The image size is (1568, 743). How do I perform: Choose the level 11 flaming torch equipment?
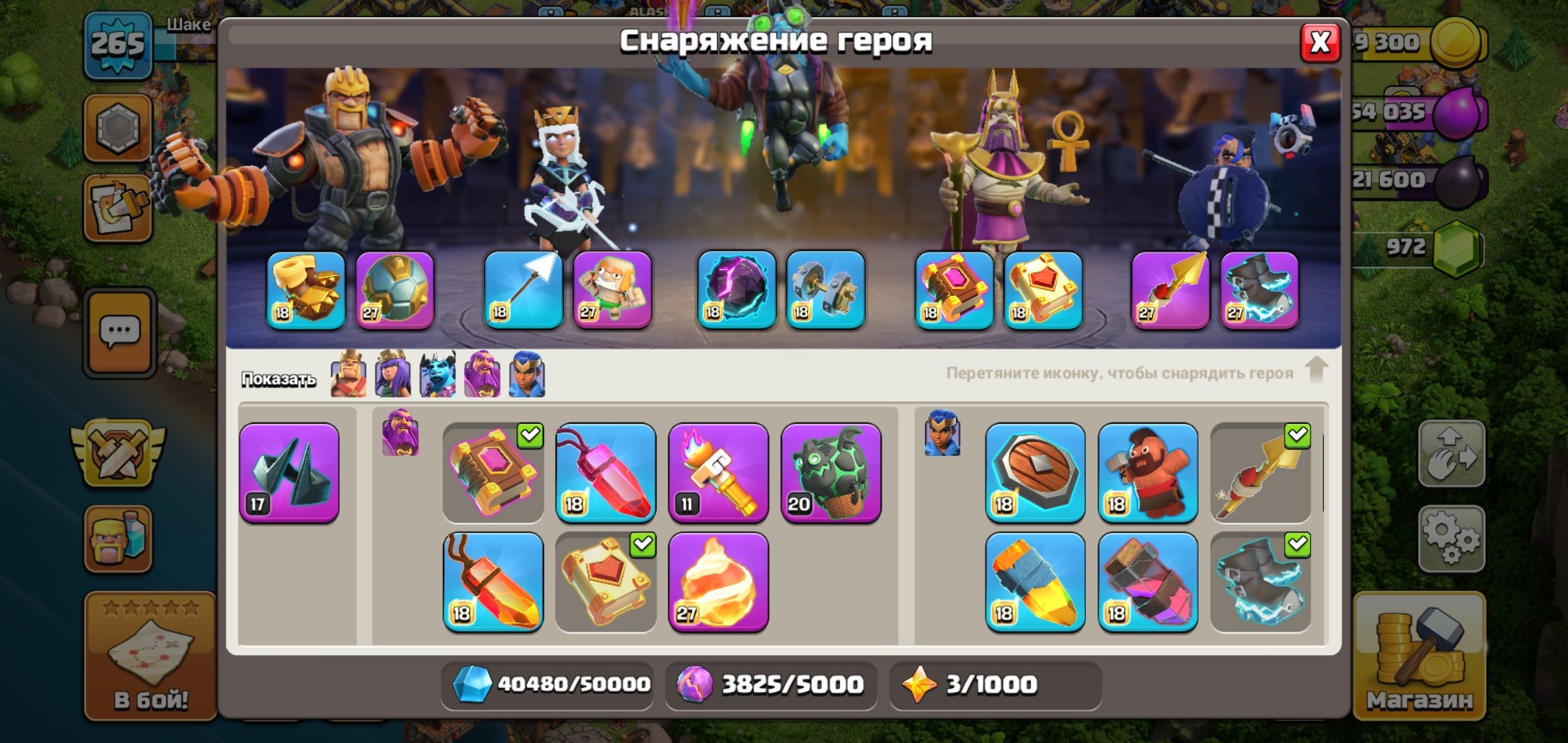718,473
